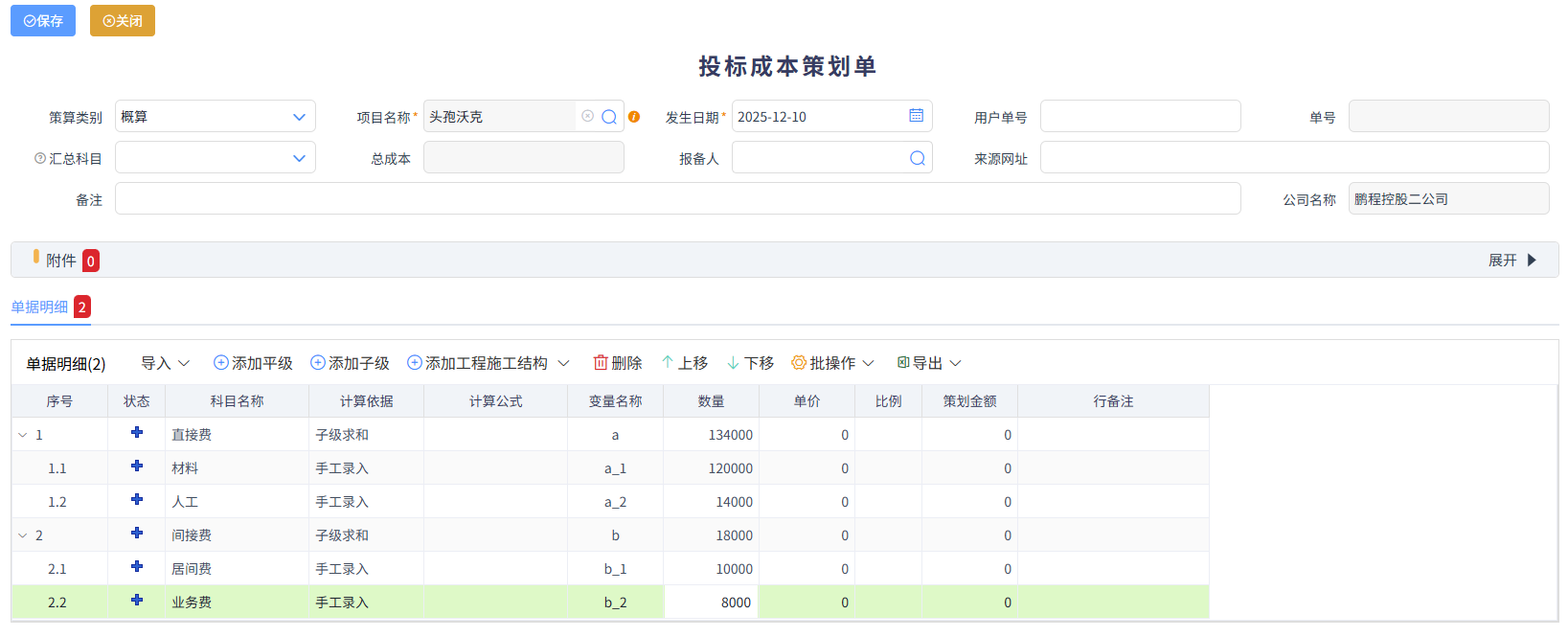
Task: Switch to the 单据明细 tab
Action: click(40, 307)
